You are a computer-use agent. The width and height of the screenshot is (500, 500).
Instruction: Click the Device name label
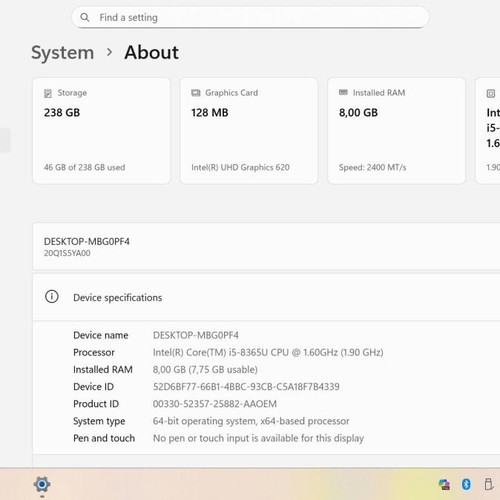(101, 335)
